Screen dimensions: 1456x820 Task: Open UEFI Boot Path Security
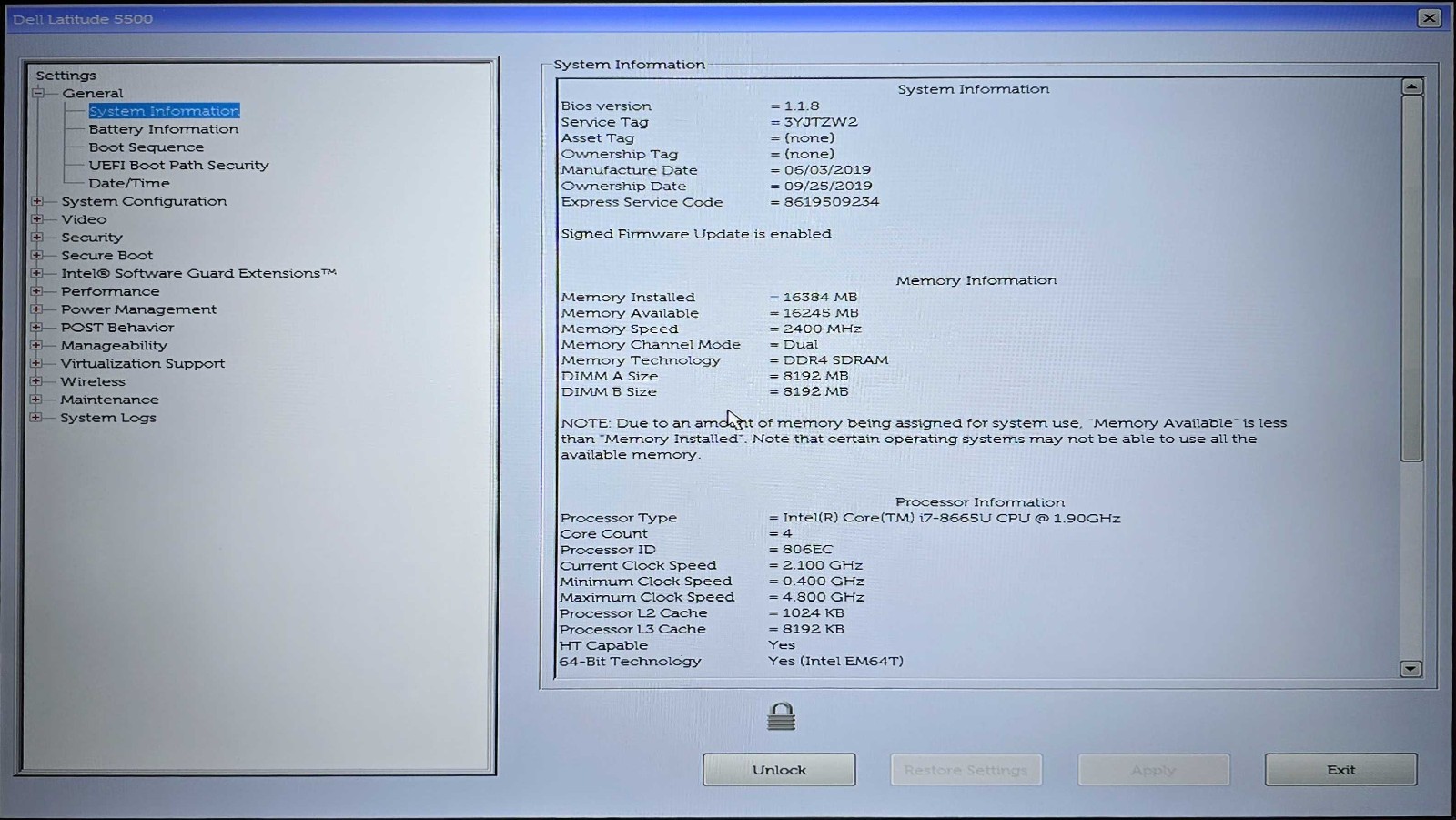click(x=179, y=165)
